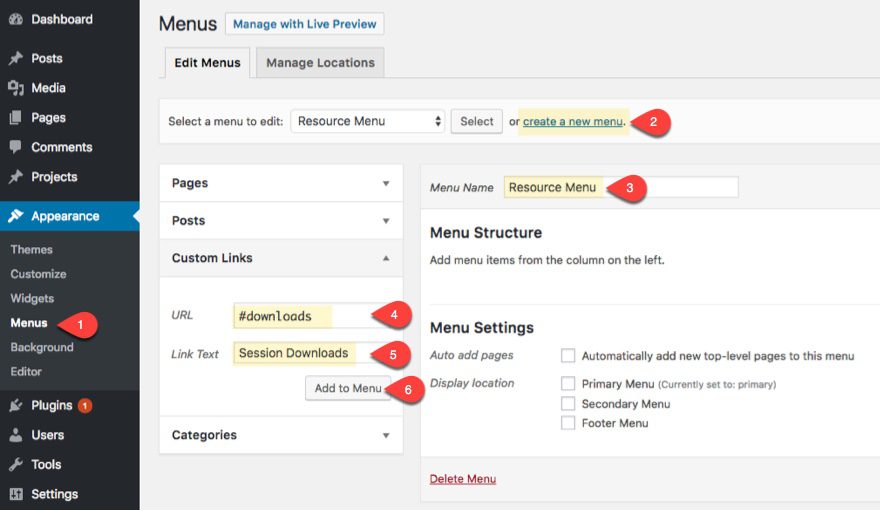Click the Delete Menu link
This screenshot has height=510, width=880.
(x=462, y=479)
